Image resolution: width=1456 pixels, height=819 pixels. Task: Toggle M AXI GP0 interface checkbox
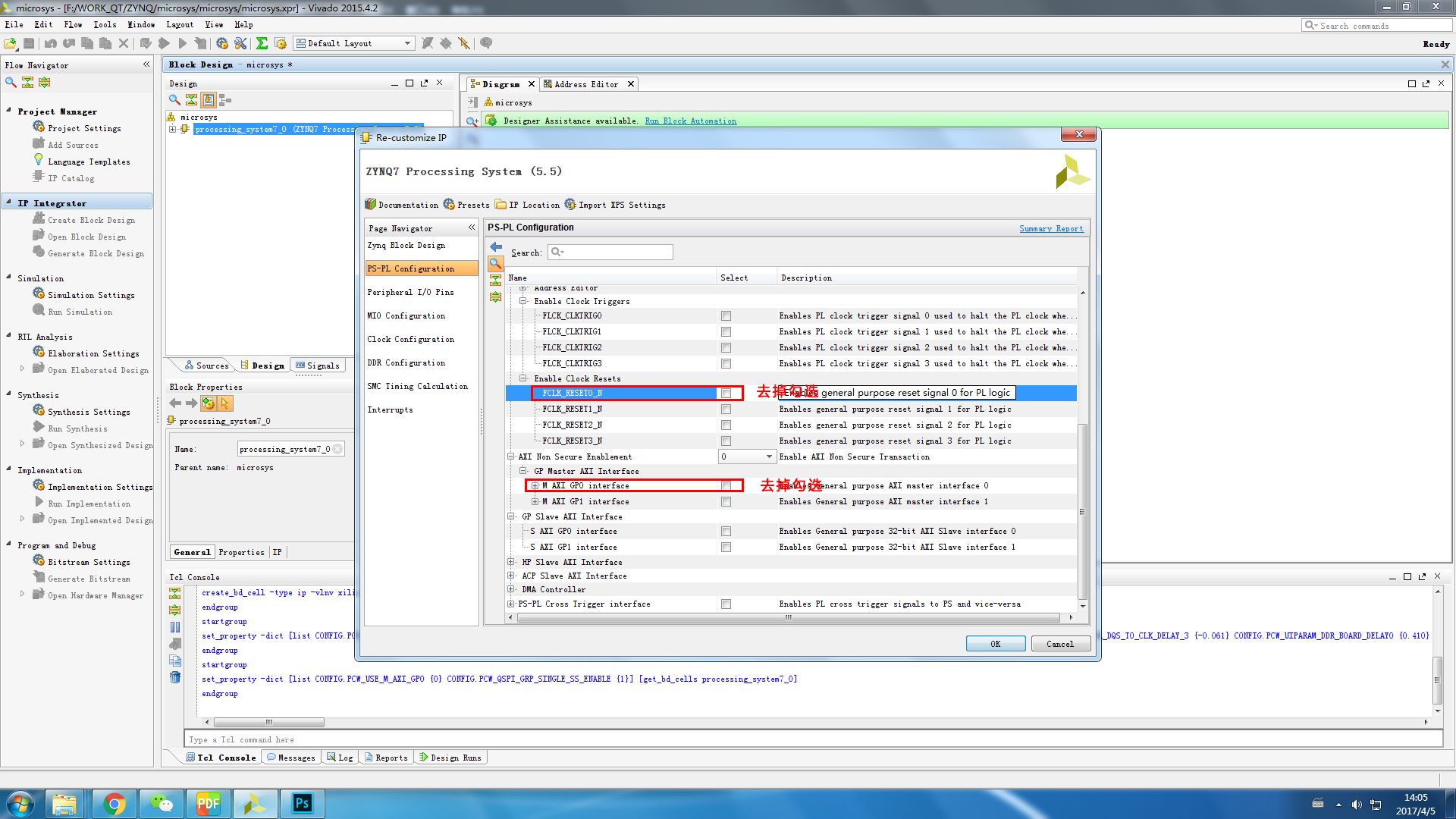pos(726,485)
